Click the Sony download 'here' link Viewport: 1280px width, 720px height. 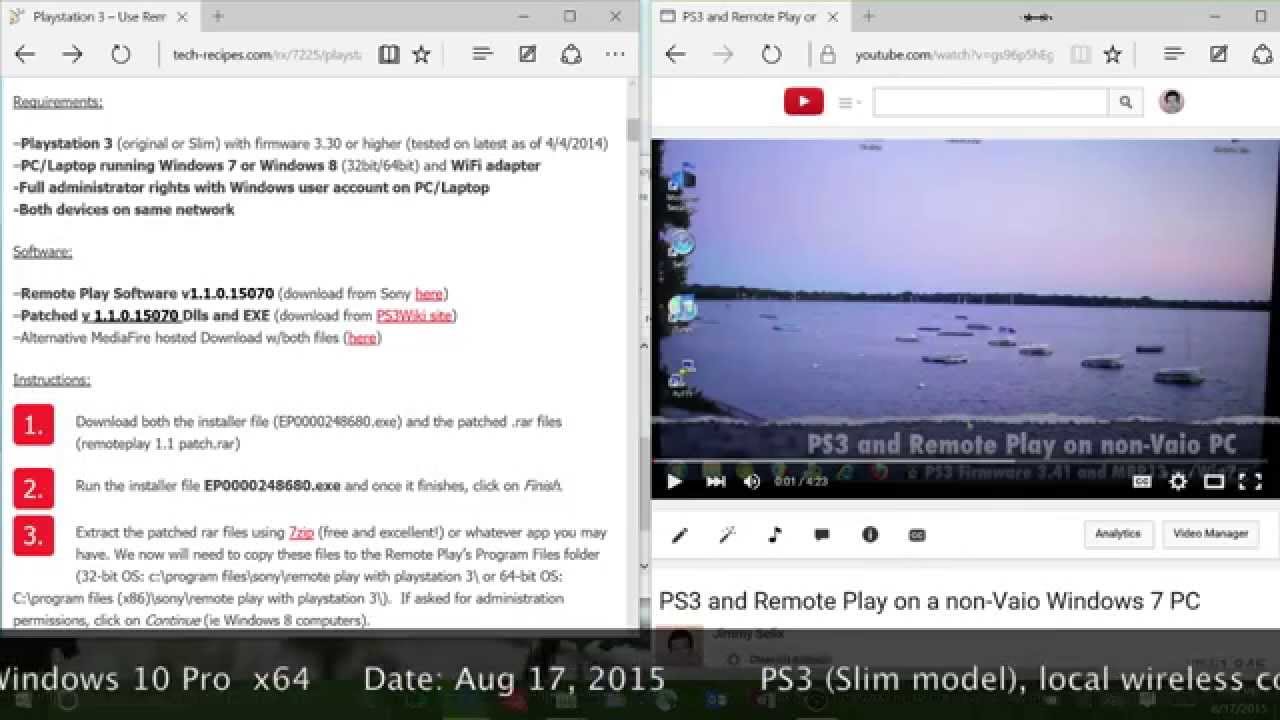coord(429,294)
